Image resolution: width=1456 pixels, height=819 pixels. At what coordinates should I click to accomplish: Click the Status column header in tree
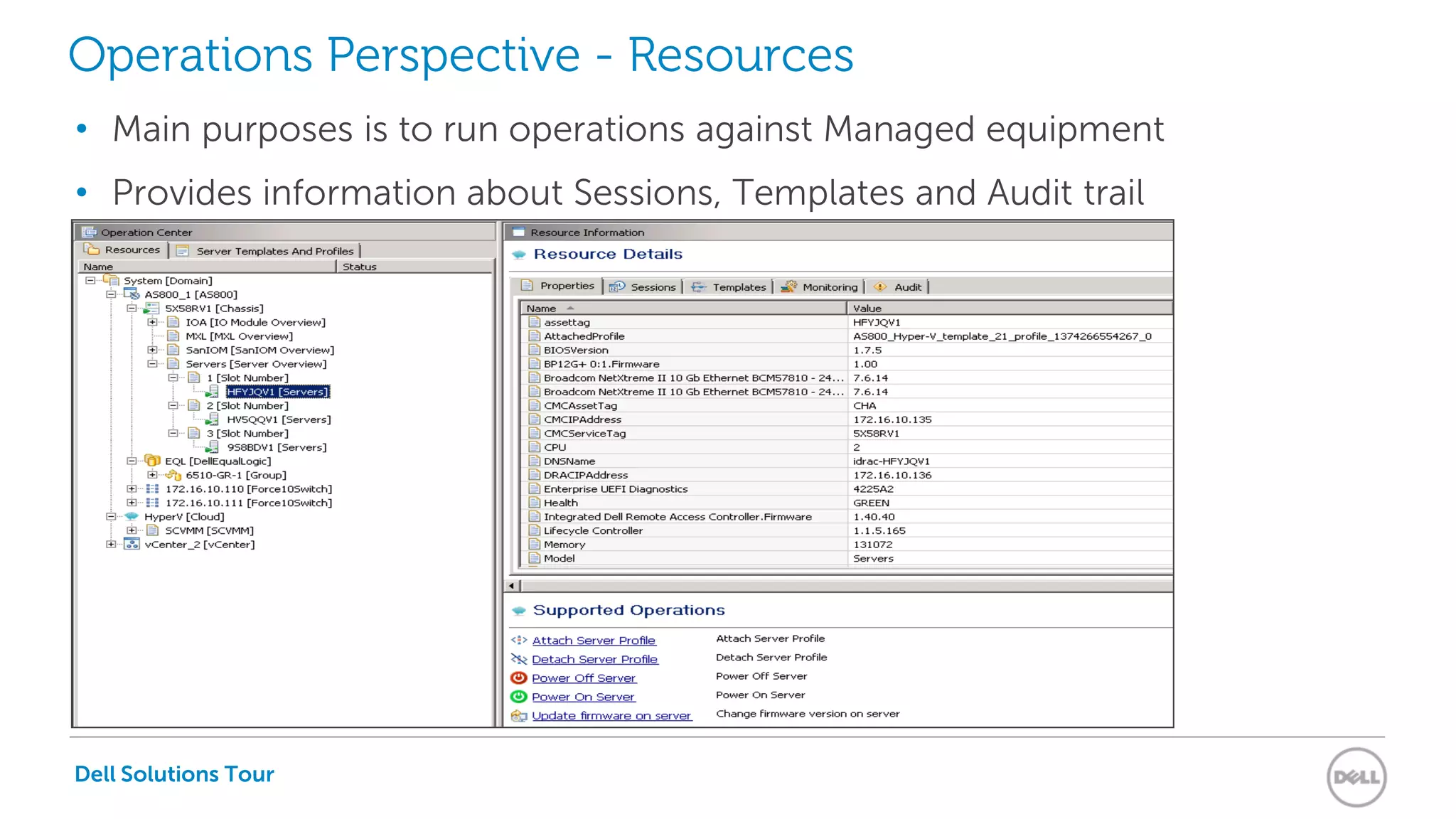(414, 267)
